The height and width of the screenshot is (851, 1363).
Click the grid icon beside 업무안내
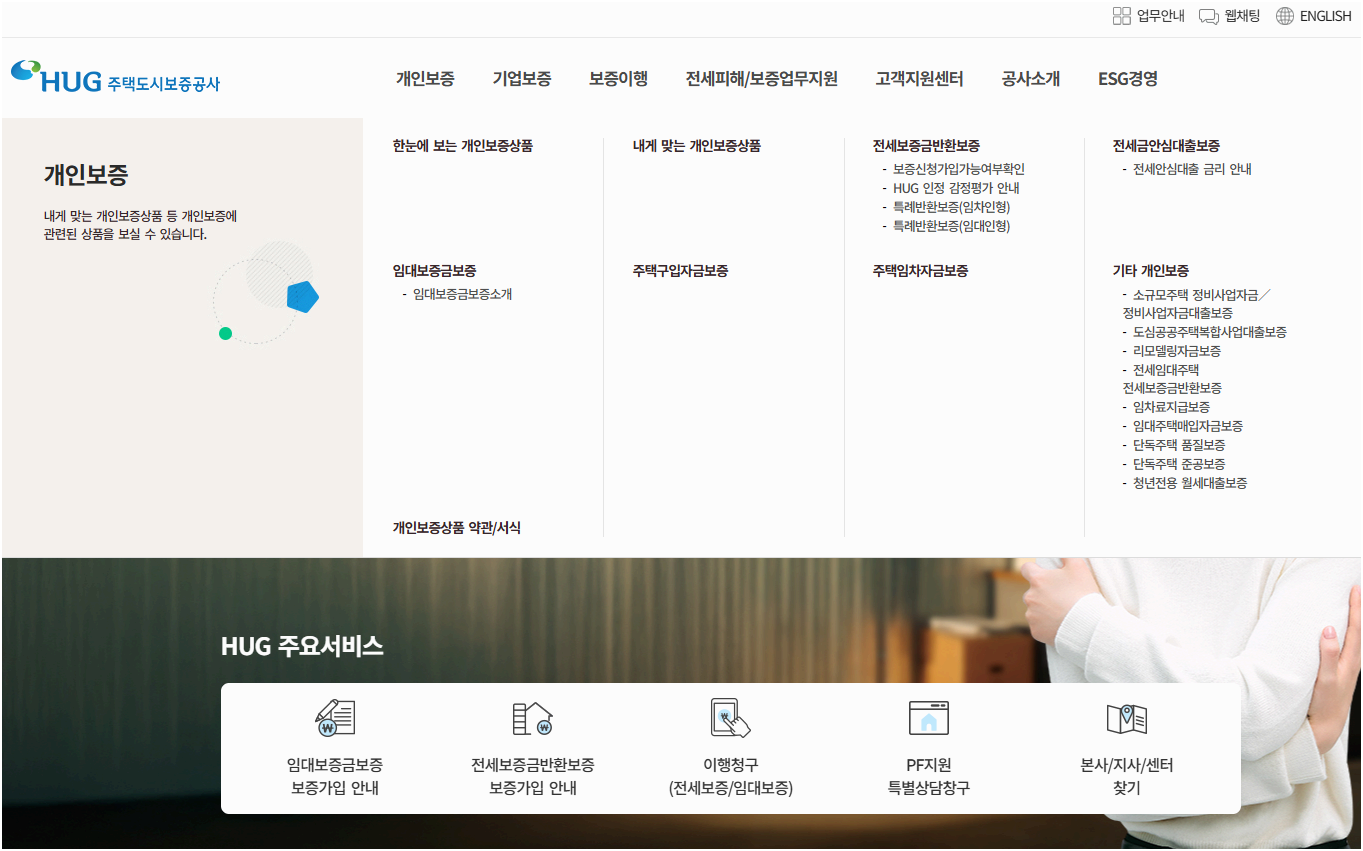1122,15
